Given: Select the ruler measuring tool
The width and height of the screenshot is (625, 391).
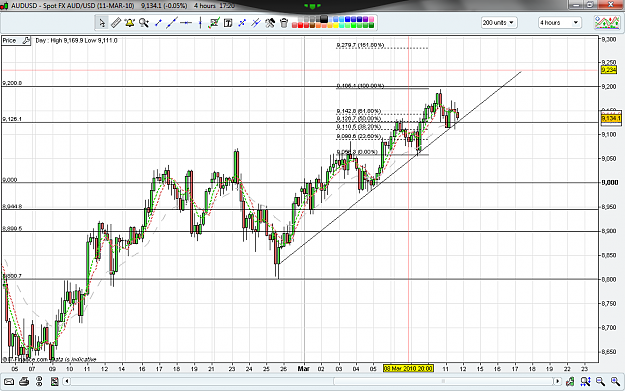Looking at the screenshot, I should tap(116, 23).
